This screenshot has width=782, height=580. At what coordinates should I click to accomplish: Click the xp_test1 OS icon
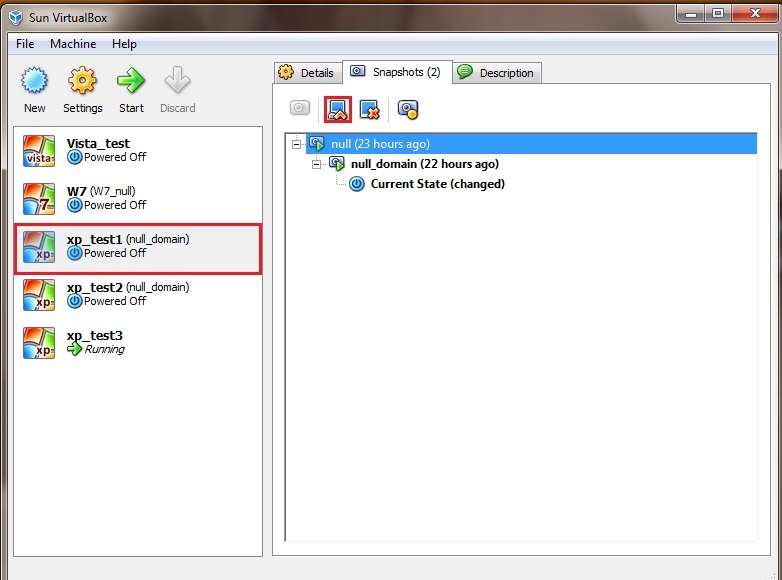click(39, 246)
